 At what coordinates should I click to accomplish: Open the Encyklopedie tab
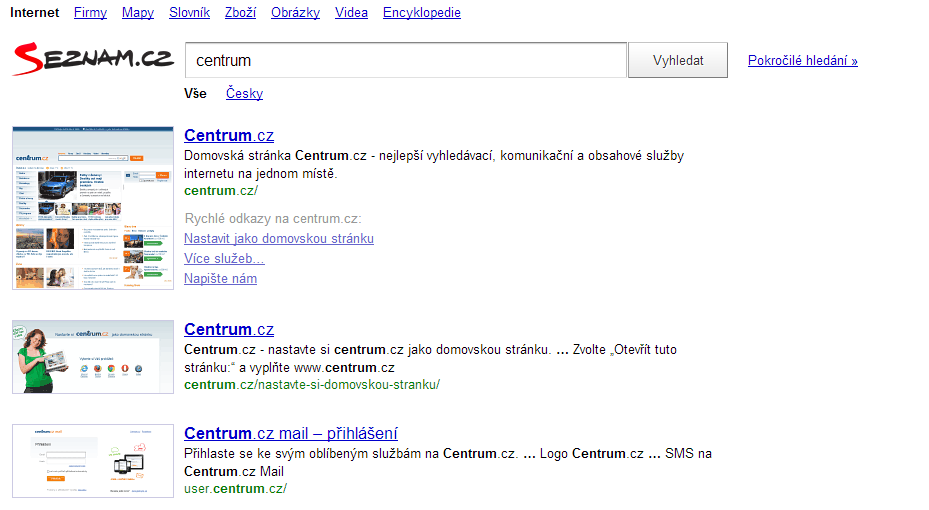(x=421, y=12)
